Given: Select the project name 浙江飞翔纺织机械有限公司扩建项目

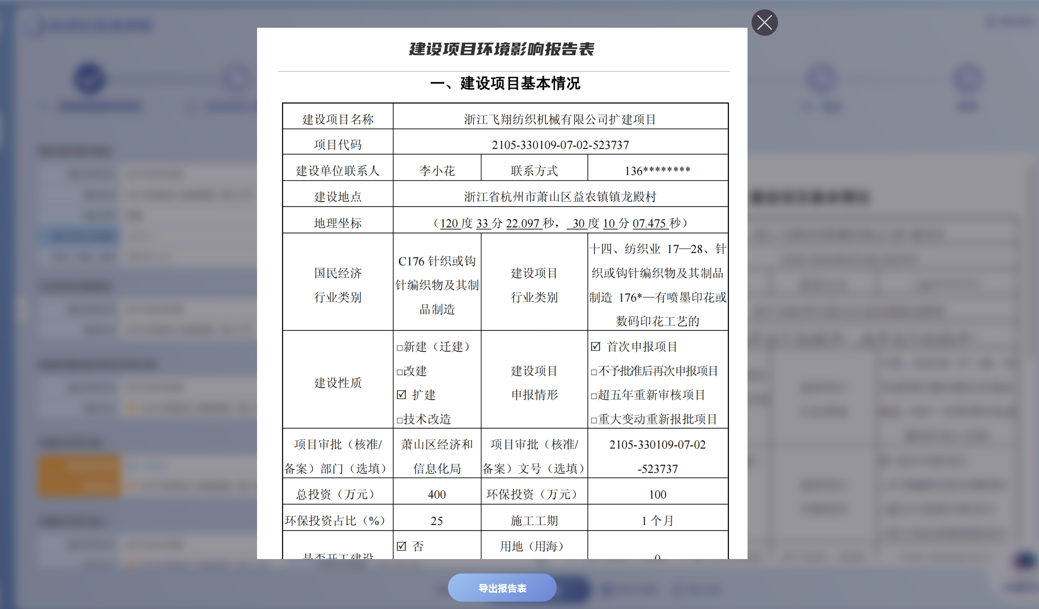Looking at the screenshot, I should [x=560, y=119].
